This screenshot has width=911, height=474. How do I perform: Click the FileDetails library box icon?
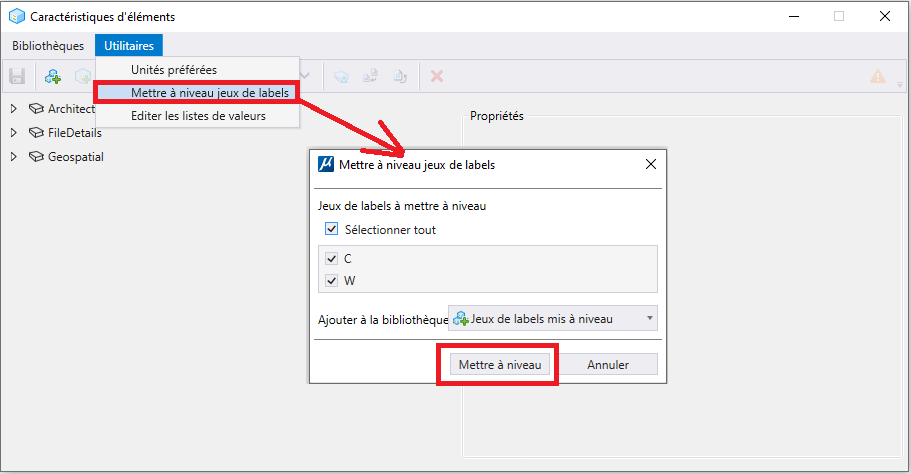(36, 132)
